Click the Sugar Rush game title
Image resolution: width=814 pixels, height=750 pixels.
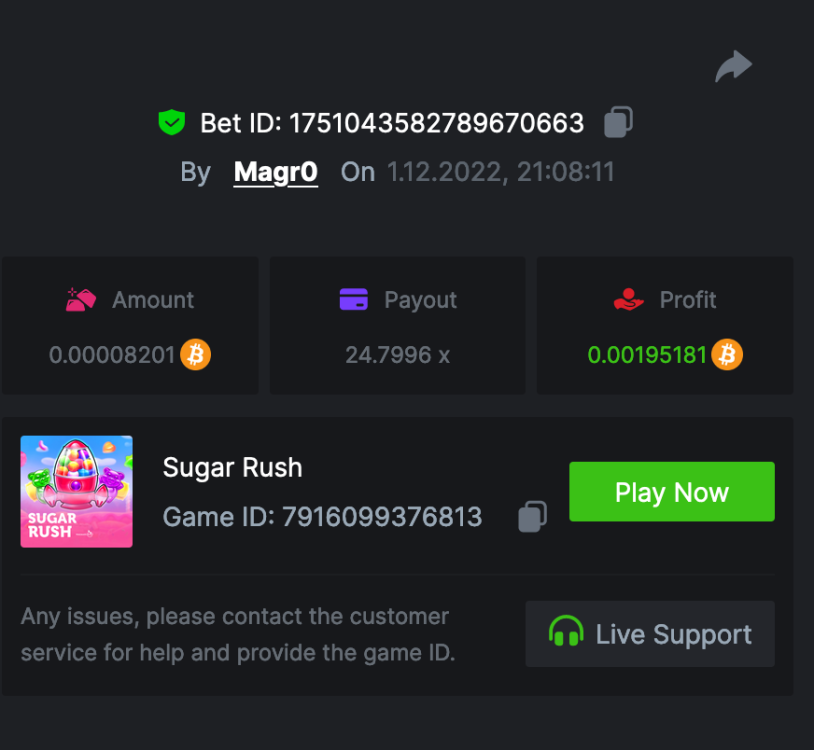[232, 467]
